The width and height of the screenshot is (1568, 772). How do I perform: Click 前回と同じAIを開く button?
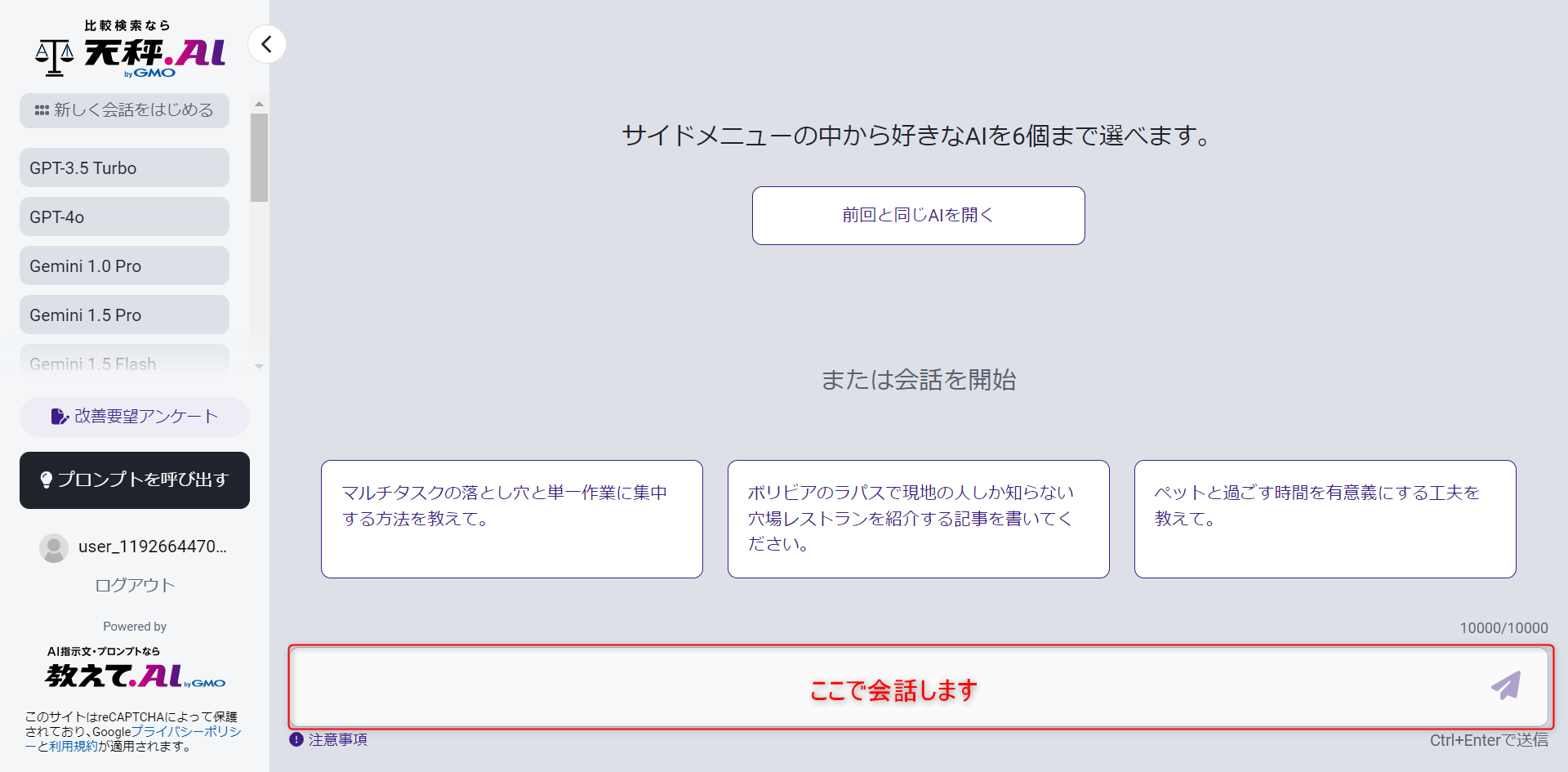(918, 216)
